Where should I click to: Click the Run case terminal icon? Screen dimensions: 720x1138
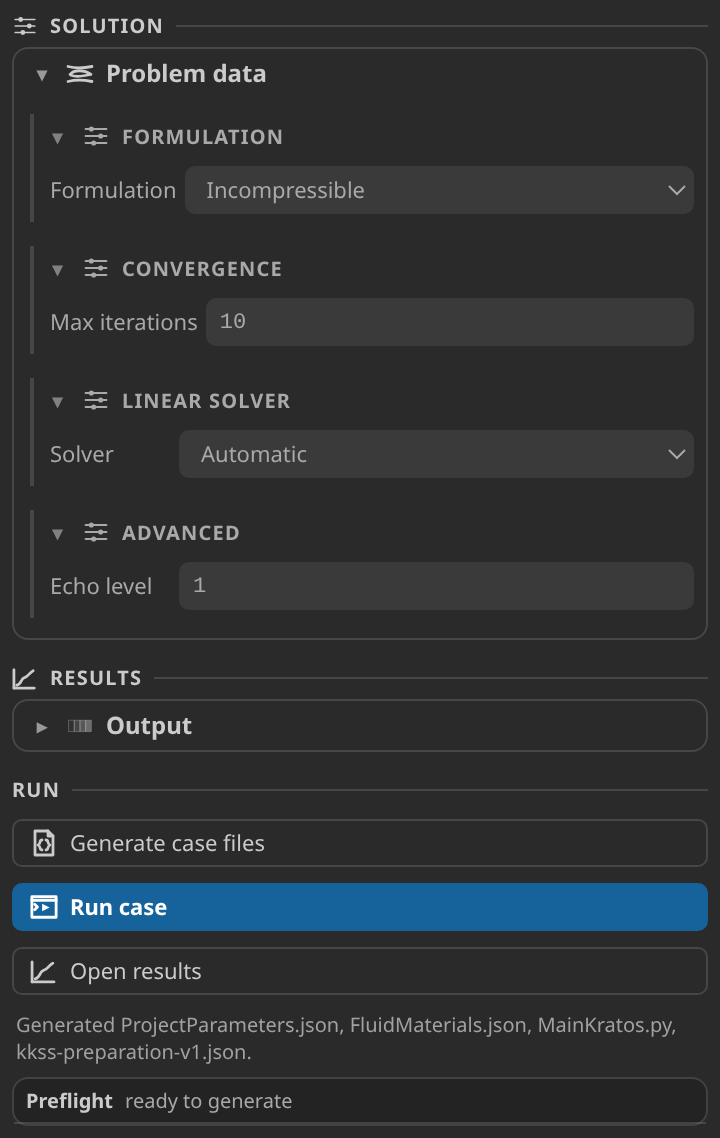(x=44, y=907)
